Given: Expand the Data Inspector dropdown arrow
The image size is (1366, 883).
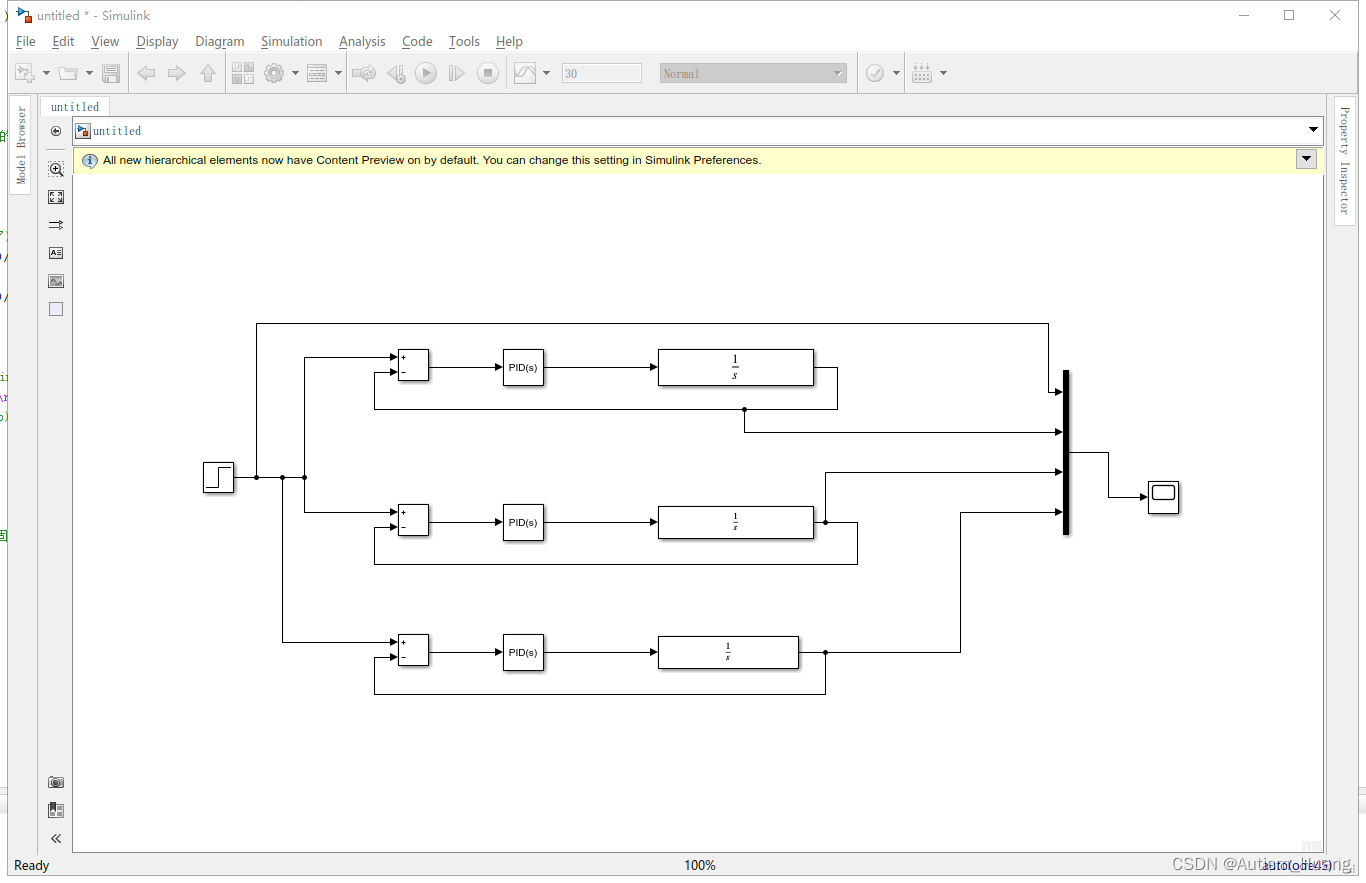Looking at the screenshot, I should pos(546,73).
